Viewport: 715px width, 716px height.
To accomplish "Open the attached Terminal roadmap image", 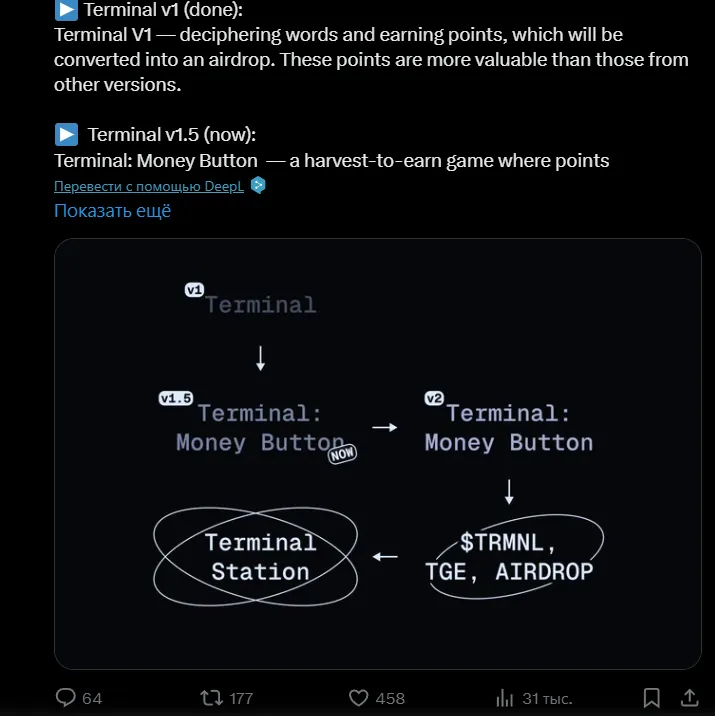I will [x=378, y=454].
